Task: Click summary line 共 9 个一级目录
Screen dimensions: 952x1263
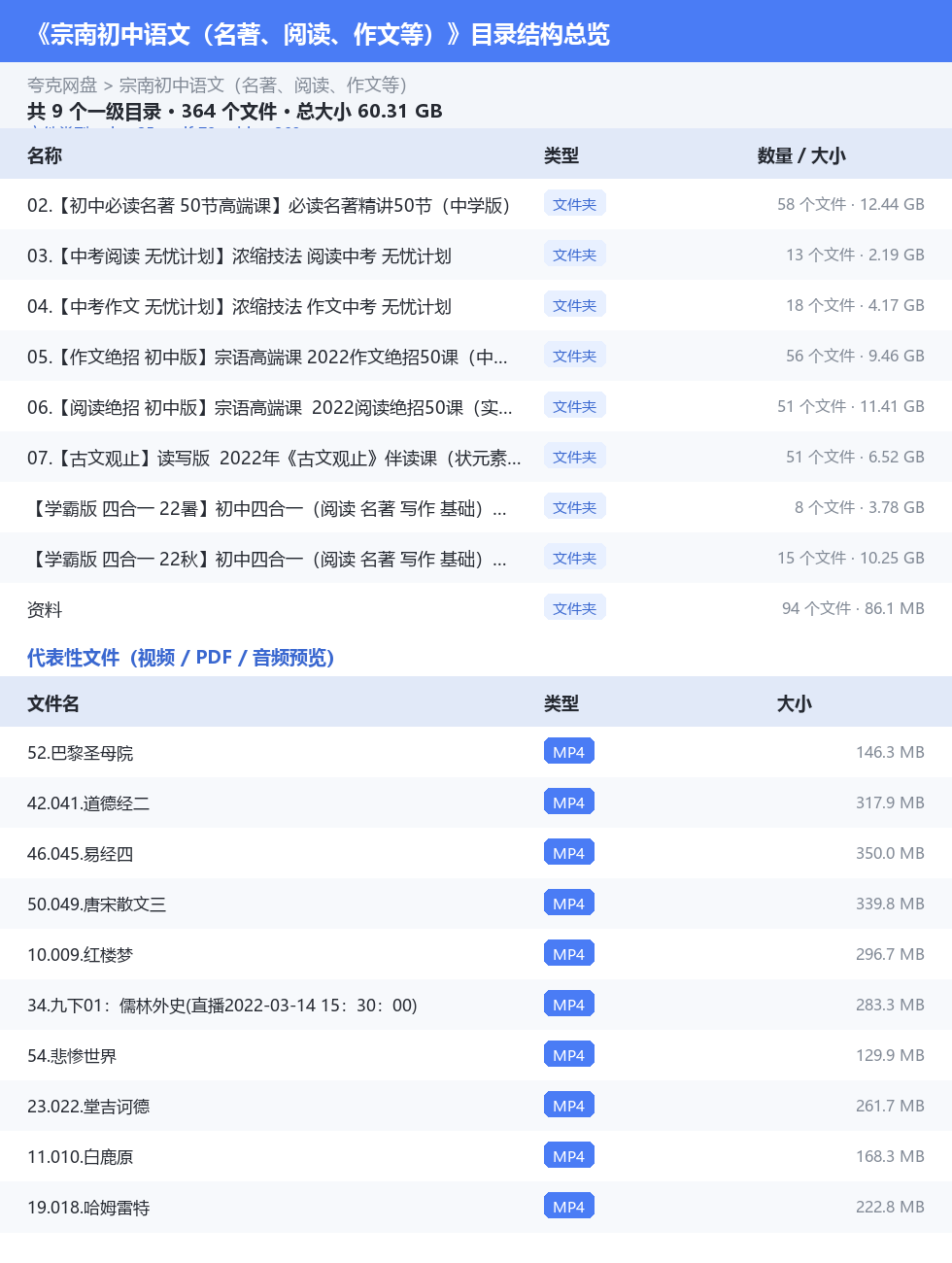Action: tap(235, 111)
